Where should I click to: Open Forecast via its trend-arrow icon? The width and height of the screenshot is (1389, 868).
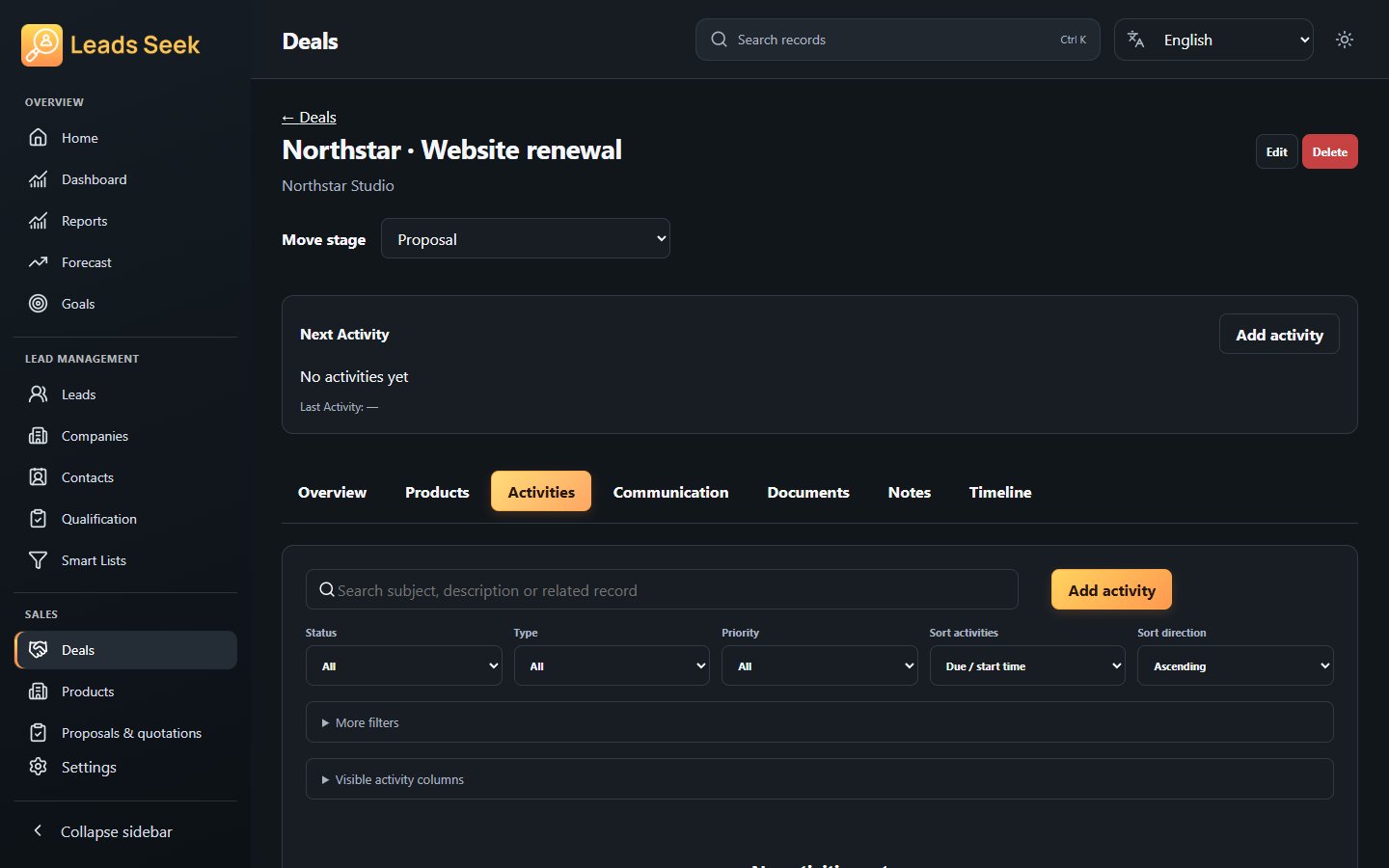pos(38,262)
